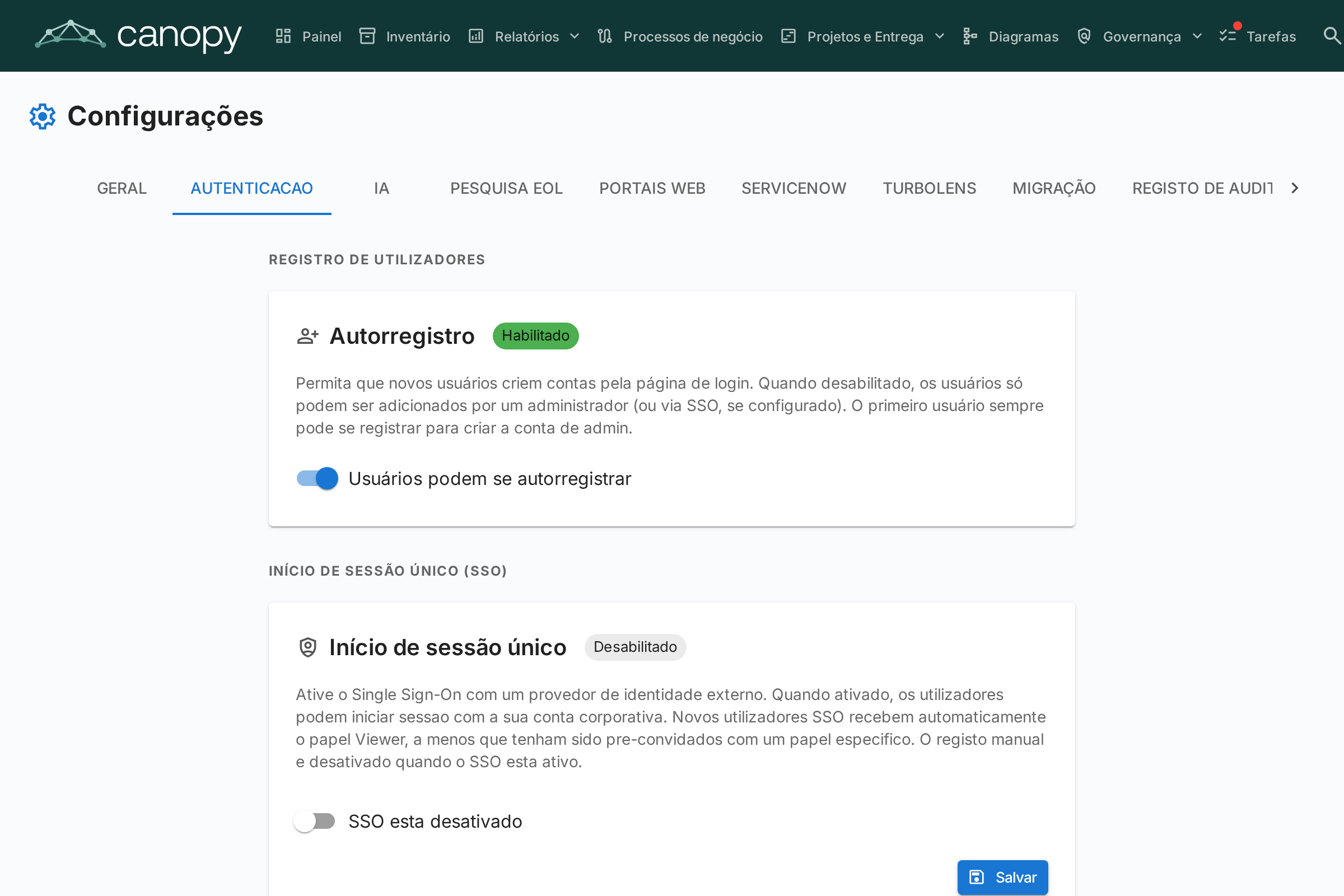Image resolution: width=1344 pixels, height=896 pixels.
Task: Click the Autorregistro add-user icon
Action: 308,336
